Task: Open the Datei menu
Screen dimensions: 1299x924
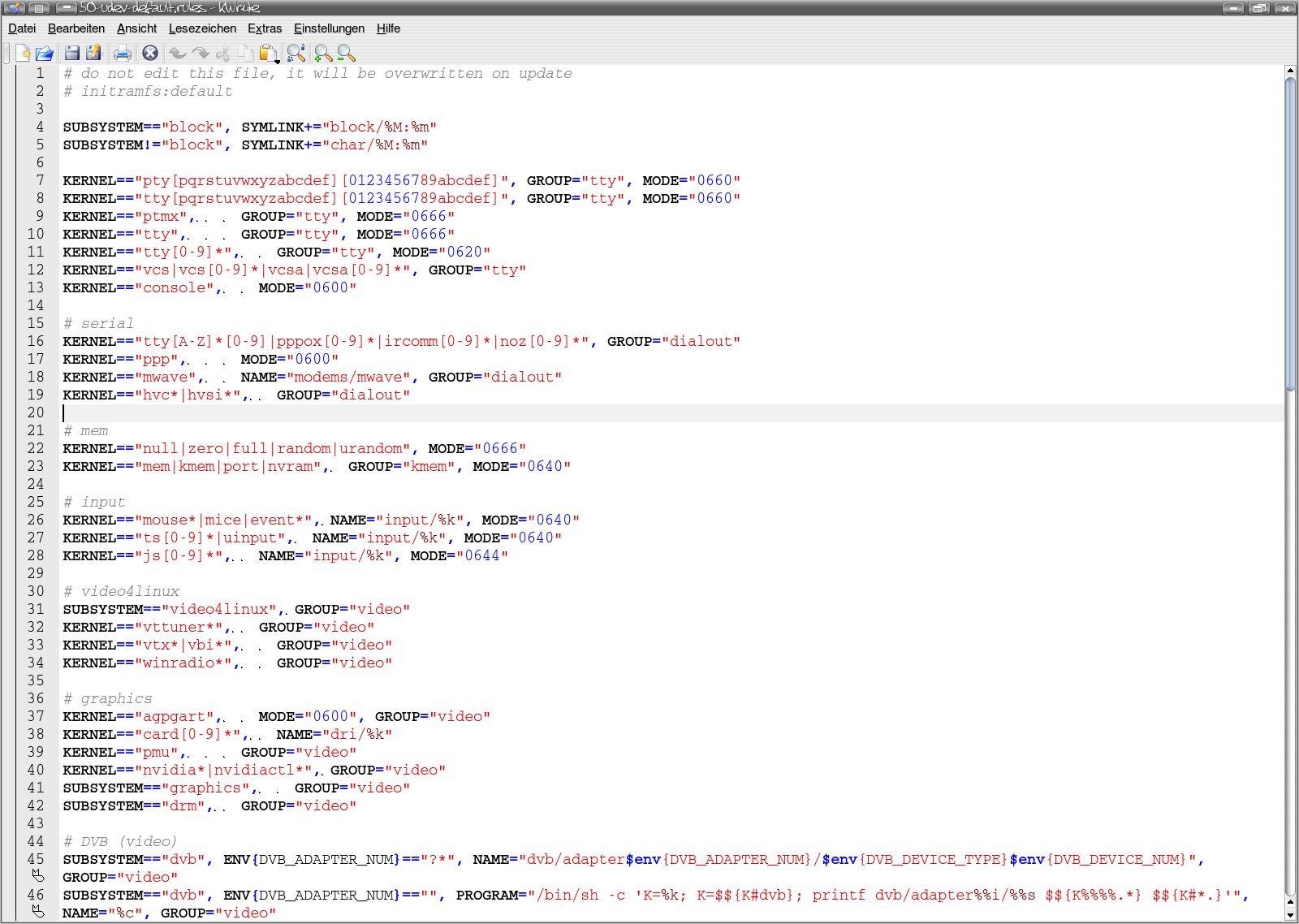Action: [22, 28]
